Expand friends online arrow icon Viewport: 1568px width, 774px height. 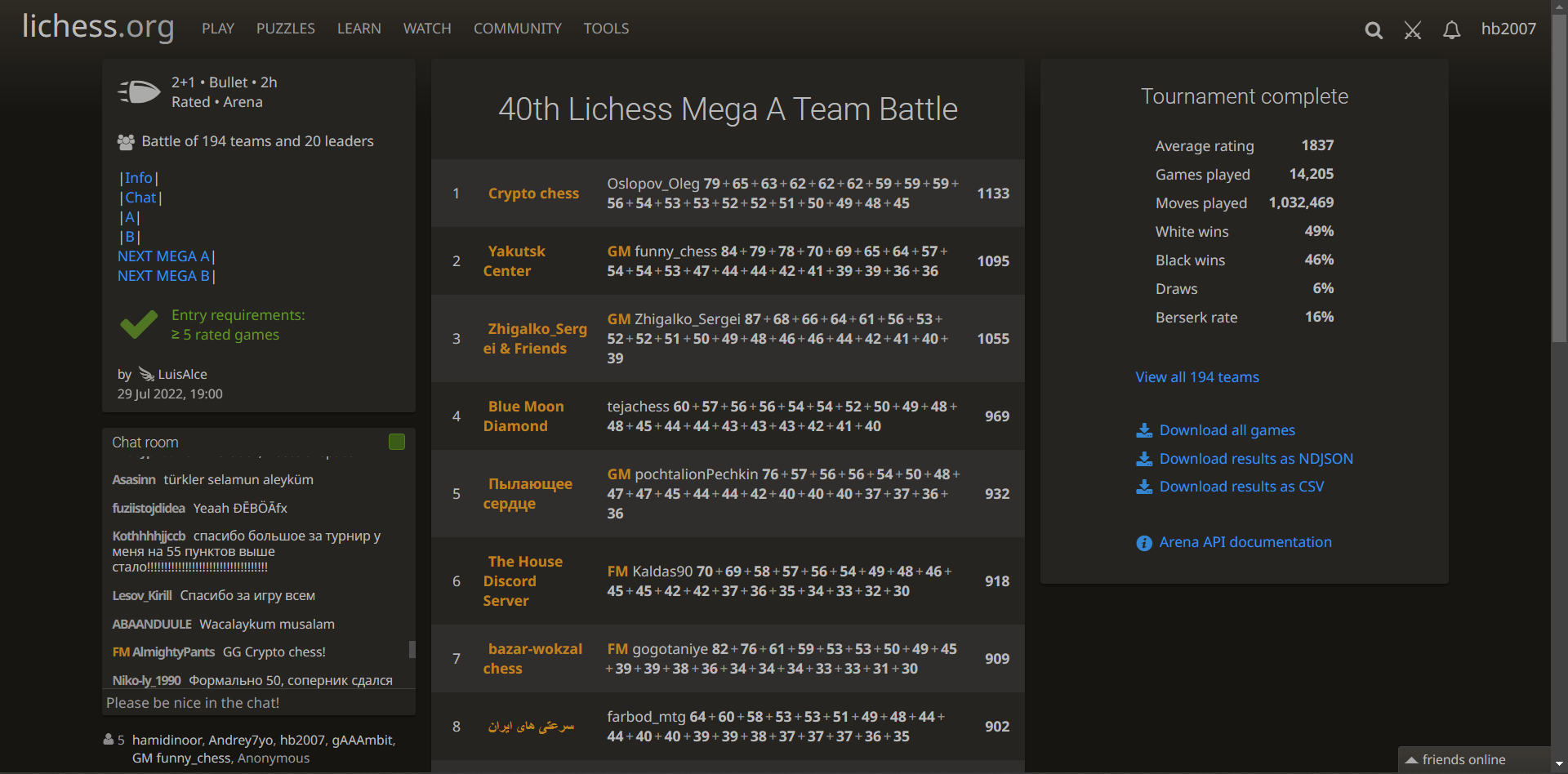1410,760
